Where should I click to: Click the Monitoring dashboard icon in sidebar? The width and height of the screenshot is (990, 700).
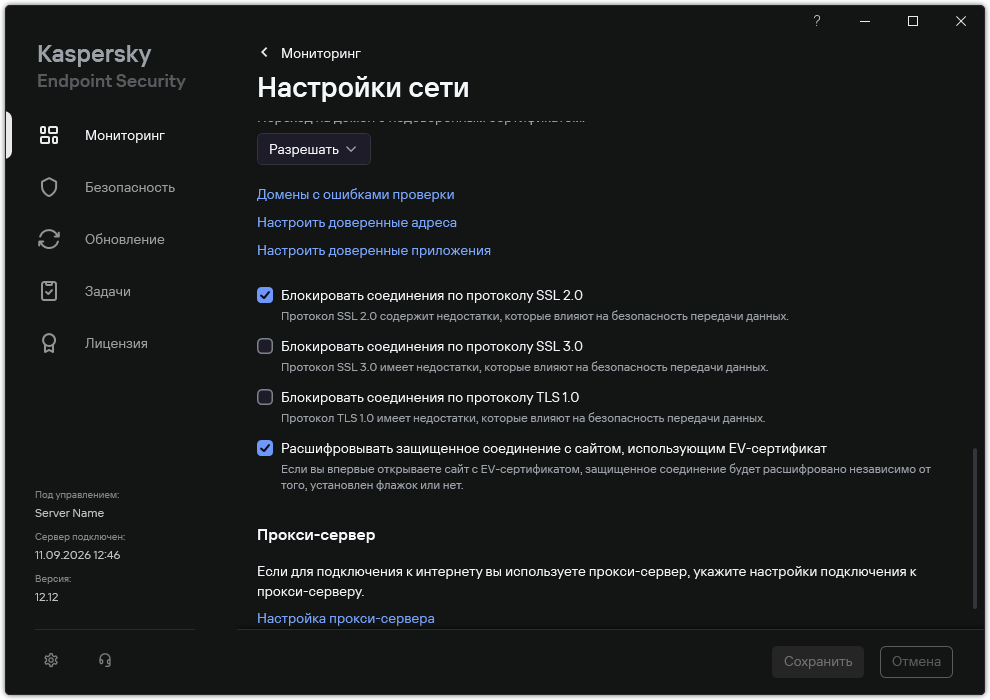coord(49,135)
